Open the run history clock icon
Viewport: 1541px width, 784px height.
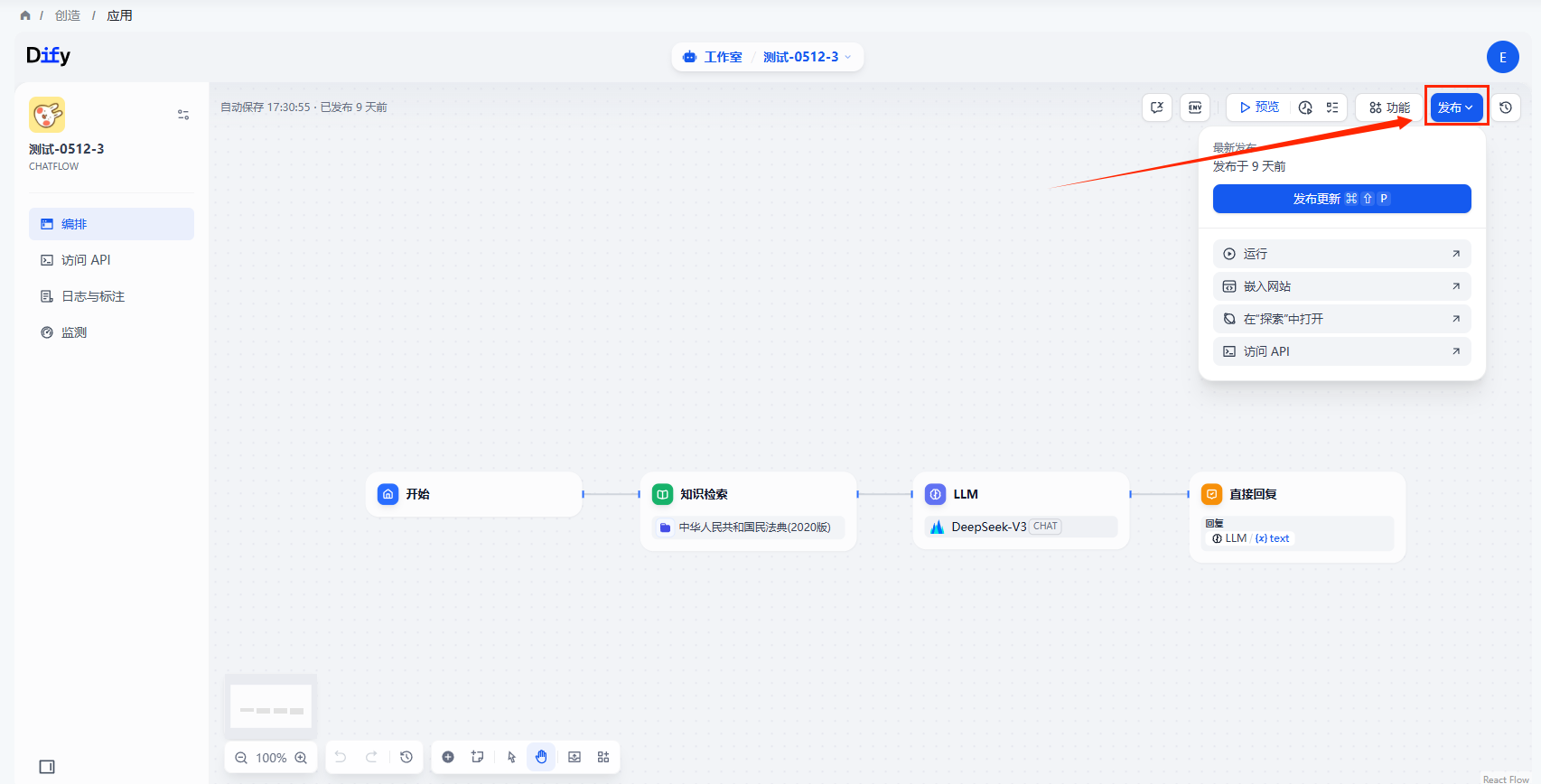[x=1305, y=107]
